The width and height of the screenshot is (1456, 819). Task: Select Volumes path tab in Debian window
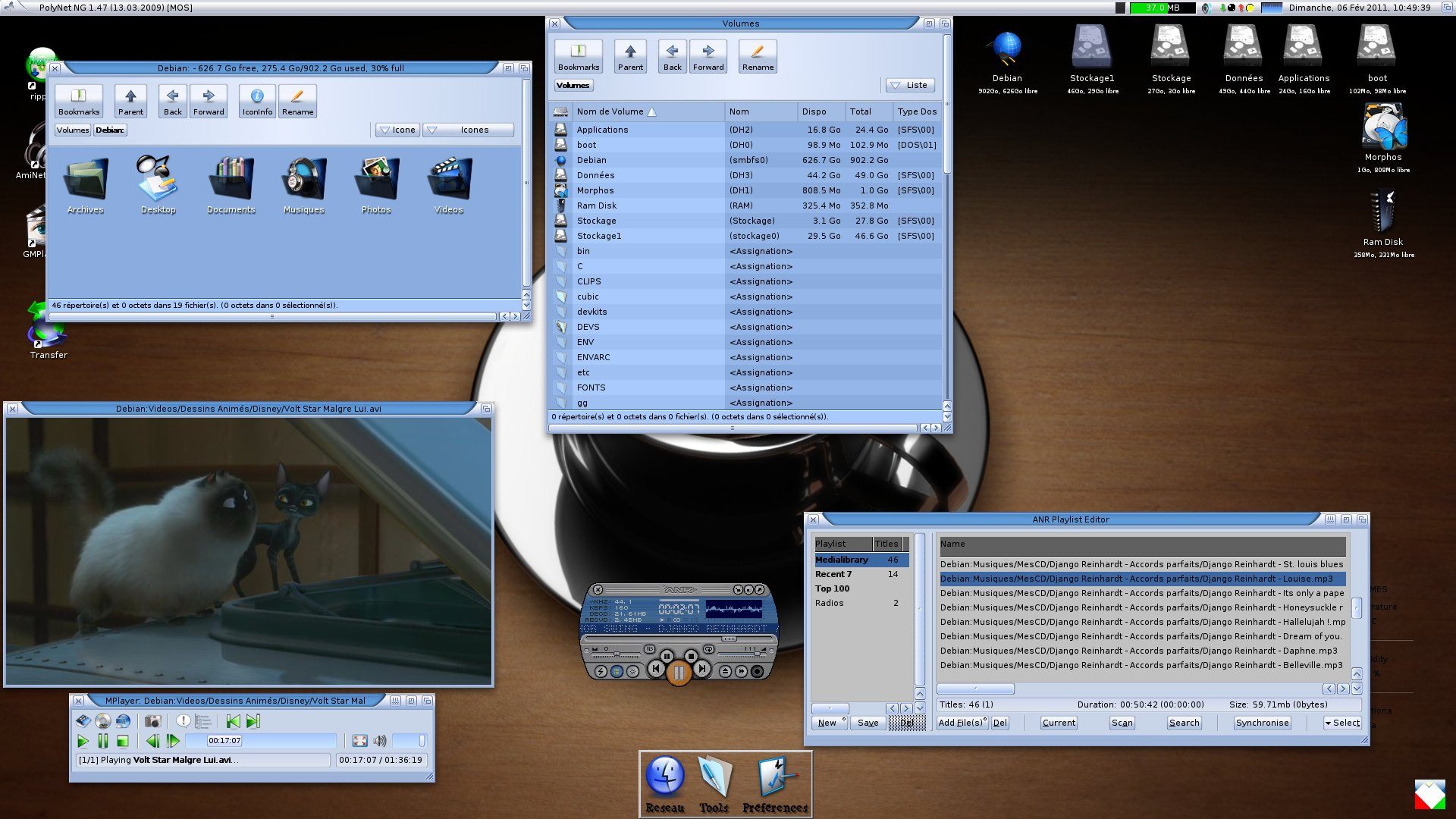pyautogui.click(x=73, y=130)
